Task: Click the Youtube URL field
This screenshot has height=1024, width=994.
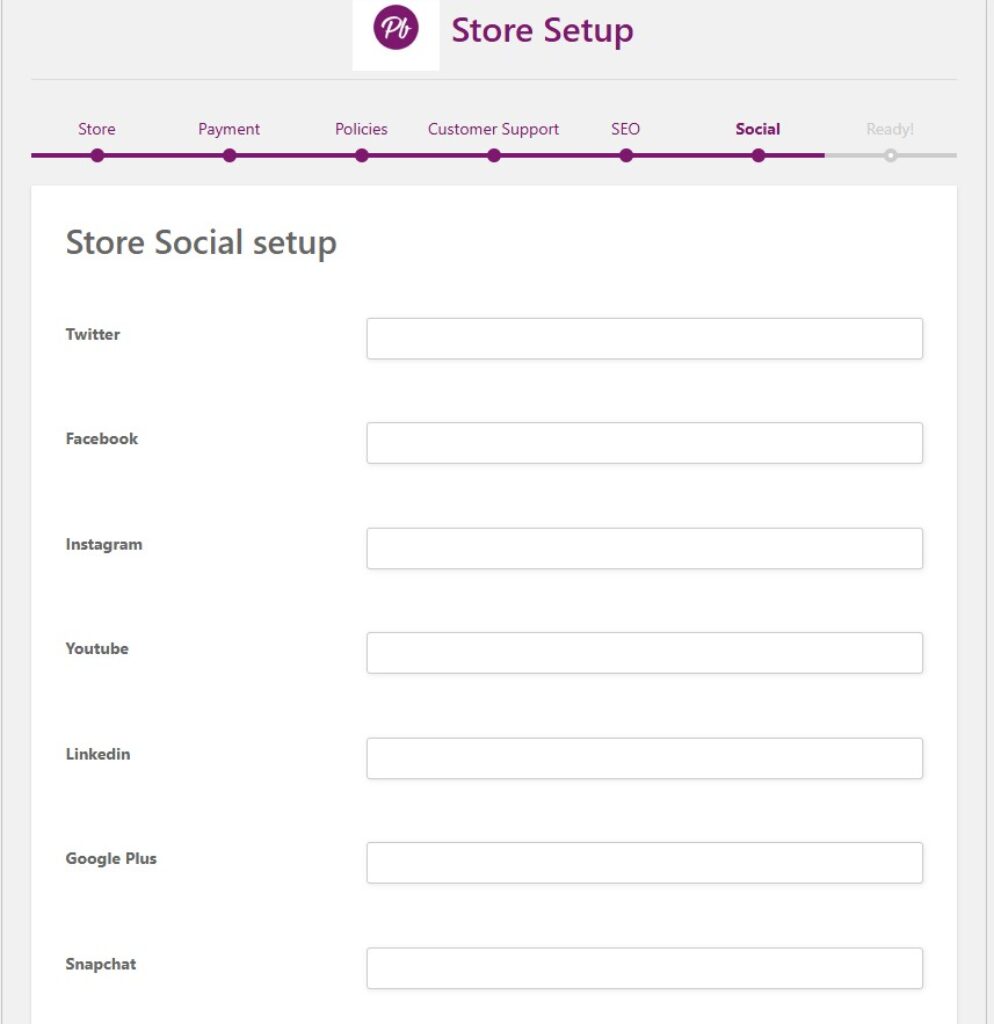Action: pyautogui.click(x=644, y=653)
